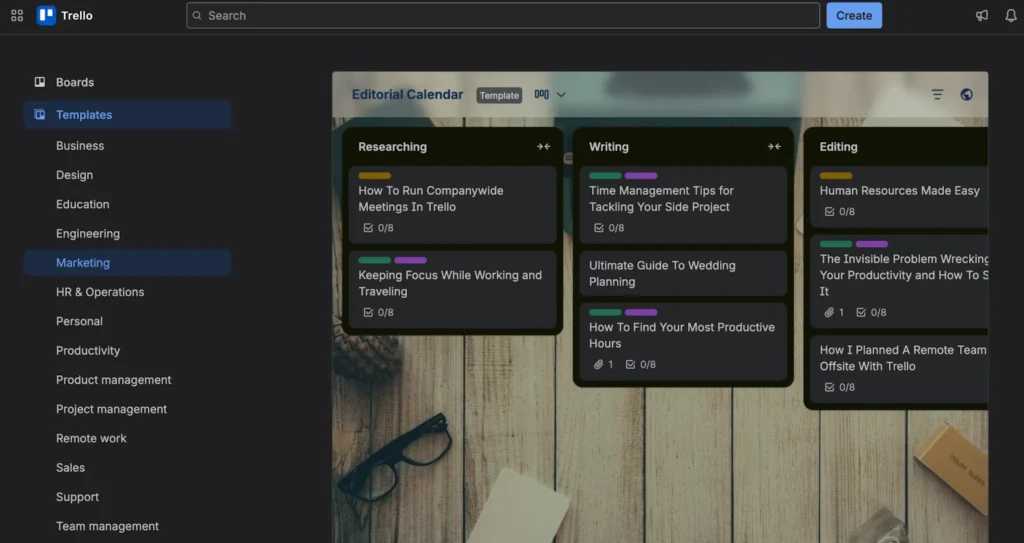The width and height of the screenshot is (1024, 543).
Task: Open the notifications bell
Action: 1010,16
